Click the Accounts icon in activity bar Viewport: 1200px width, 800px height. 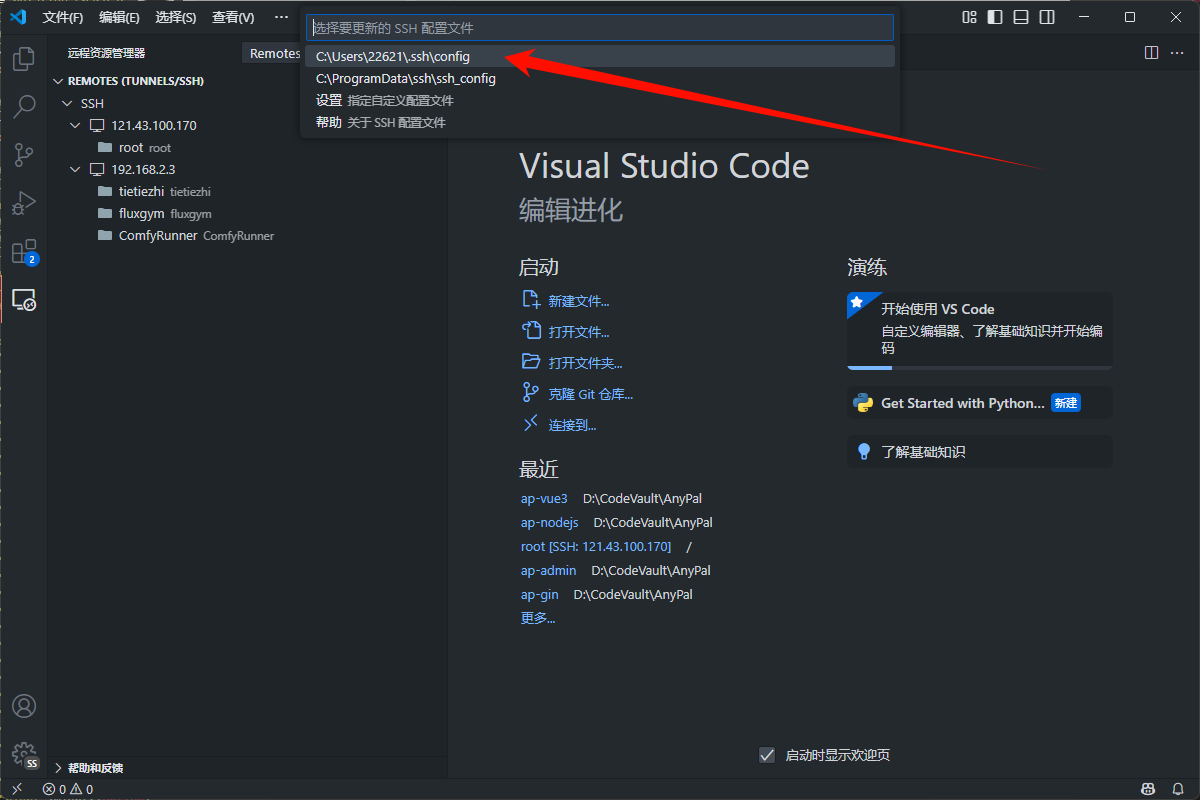point(24,706)
